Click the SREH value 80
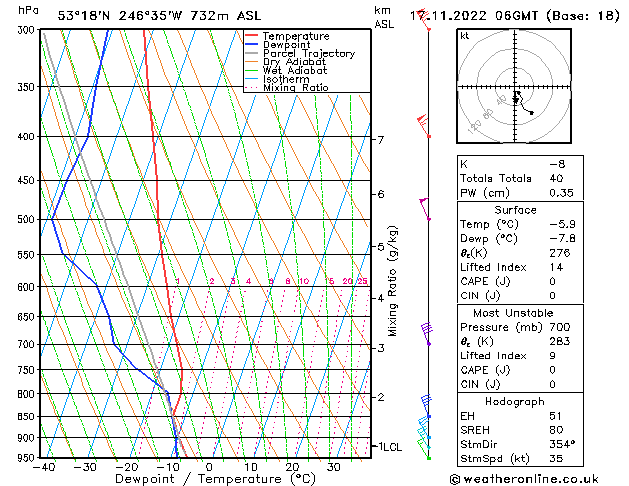Screen dimensions: 629x486 (x=556, y=430)
